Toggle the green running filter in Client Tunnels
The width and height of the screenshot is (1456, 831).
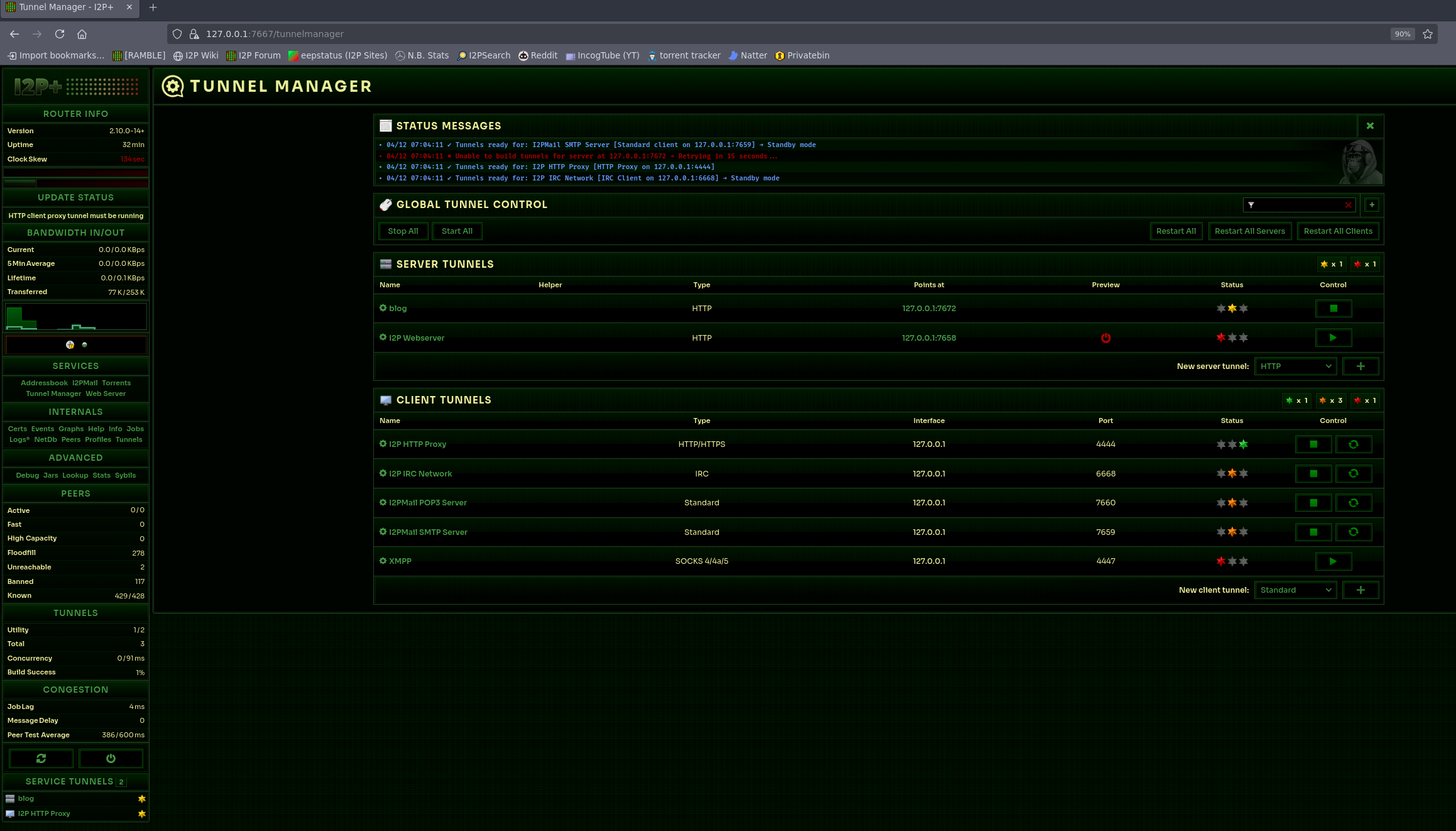[1296, 400]
